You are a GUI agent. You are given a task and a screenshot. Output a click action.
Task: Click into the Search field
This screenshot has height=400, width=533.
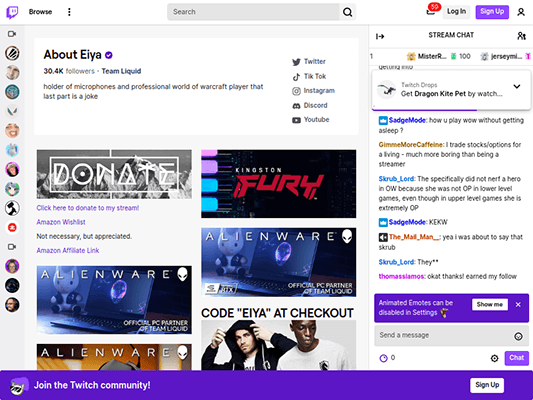click(x=253, y=12)
